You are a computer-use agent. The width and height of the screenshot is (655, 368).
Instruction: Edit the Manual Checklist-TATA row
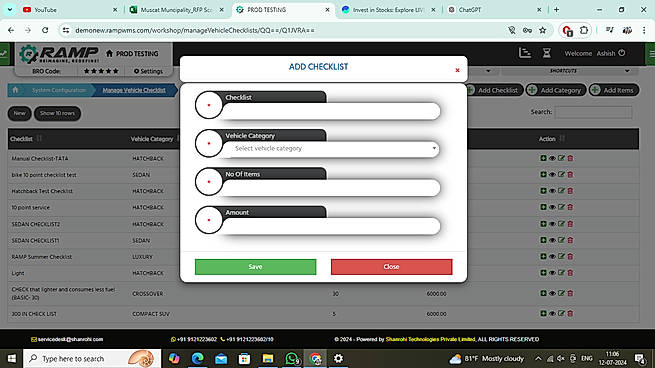[561, 158]
